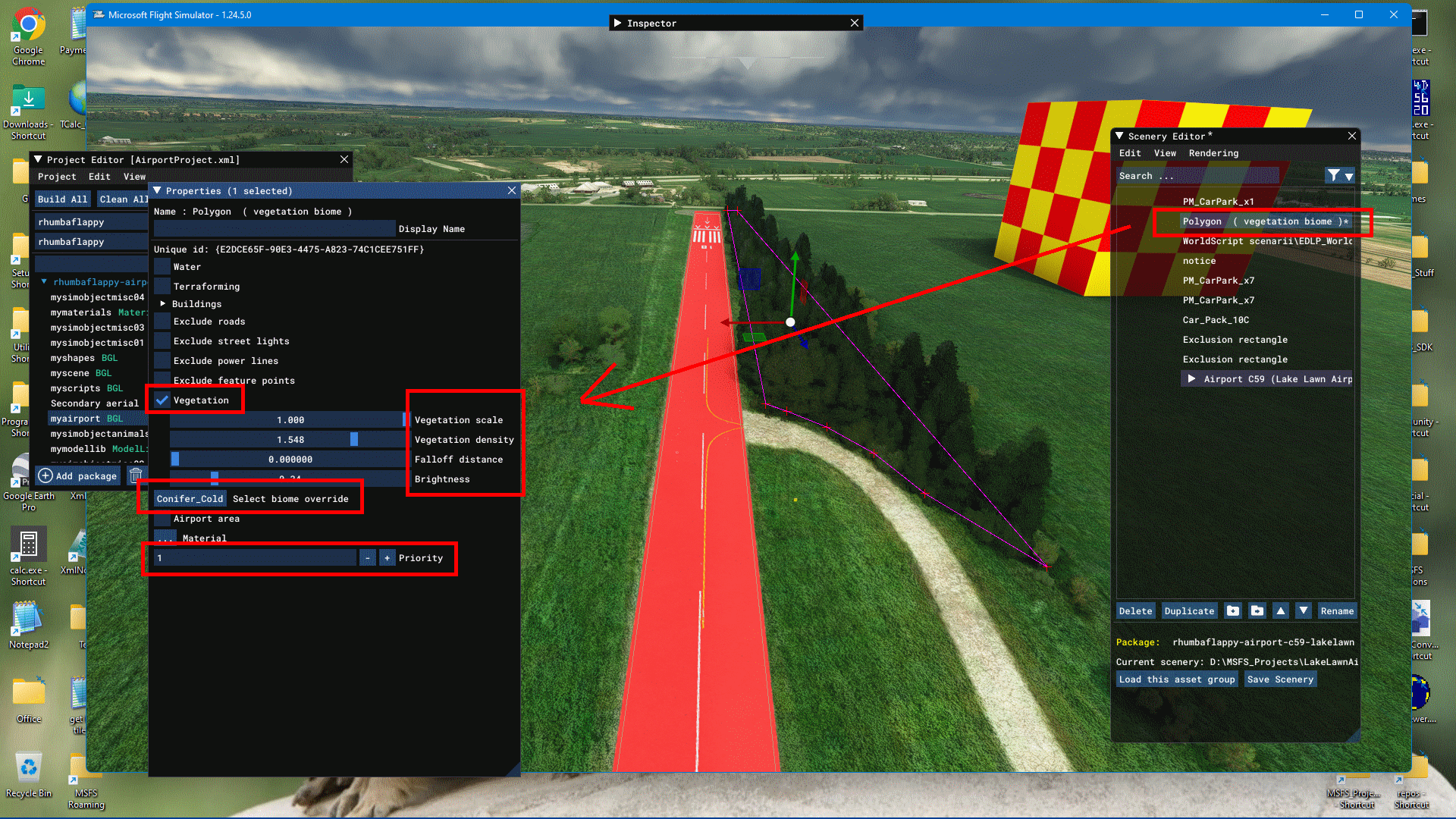Screen dimensions: 1456x819
Task: Click the move-to-folder icon in Scenery Editor
Action: tap(1257, 610)
